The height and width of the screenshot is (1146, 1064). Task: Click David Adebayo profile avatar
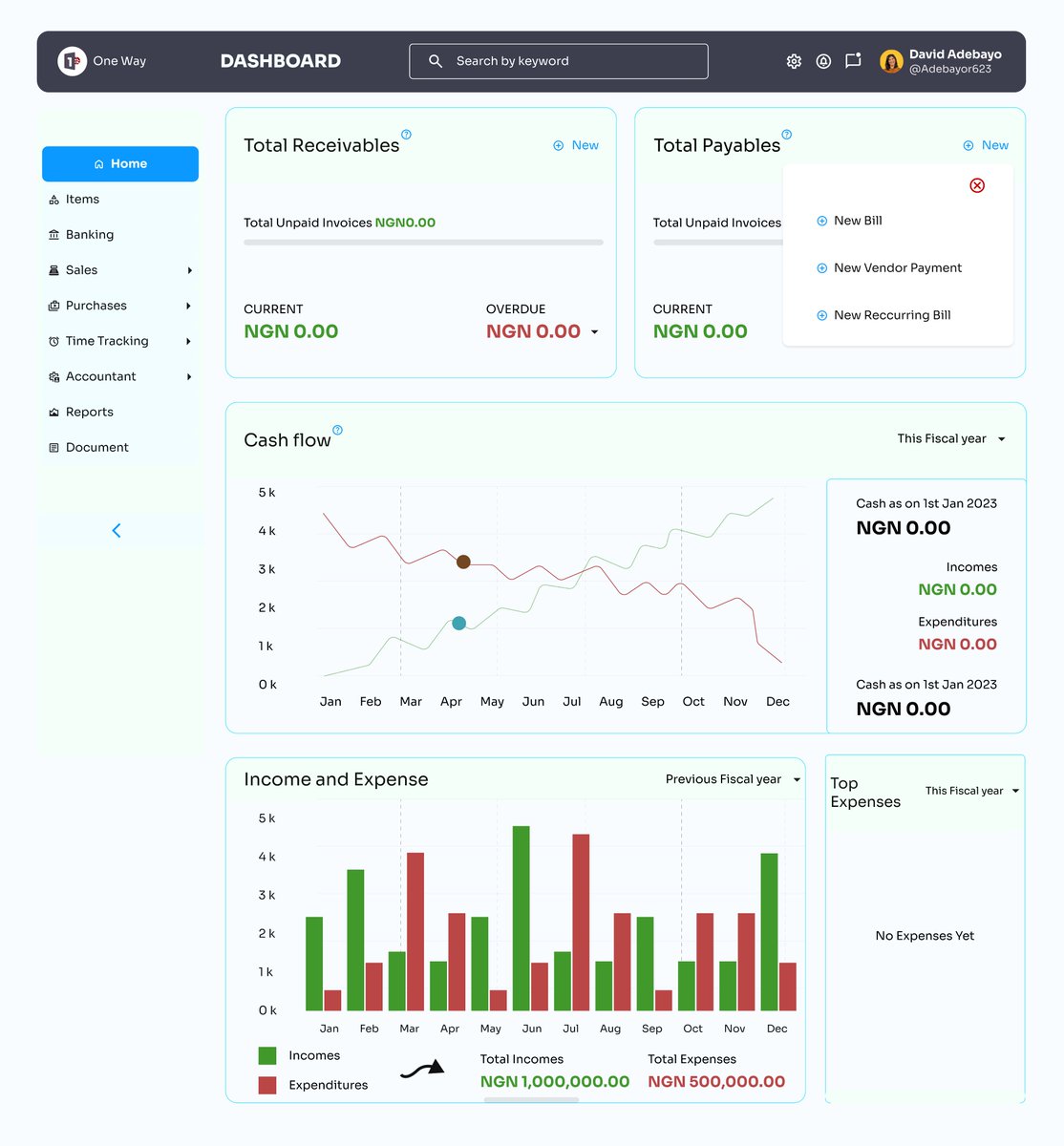tap(891, 61)
